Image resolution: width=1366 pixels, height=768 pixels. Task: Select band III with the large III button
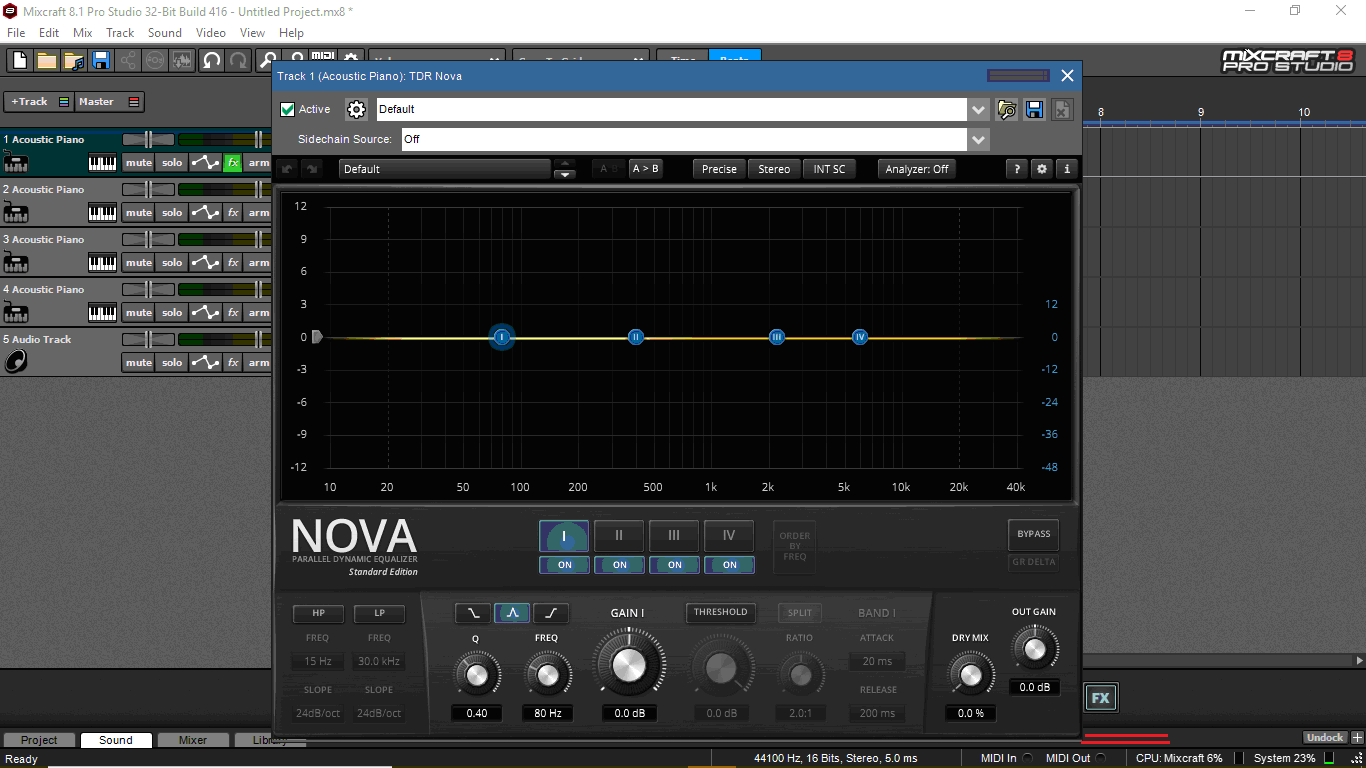pos(674,536)
